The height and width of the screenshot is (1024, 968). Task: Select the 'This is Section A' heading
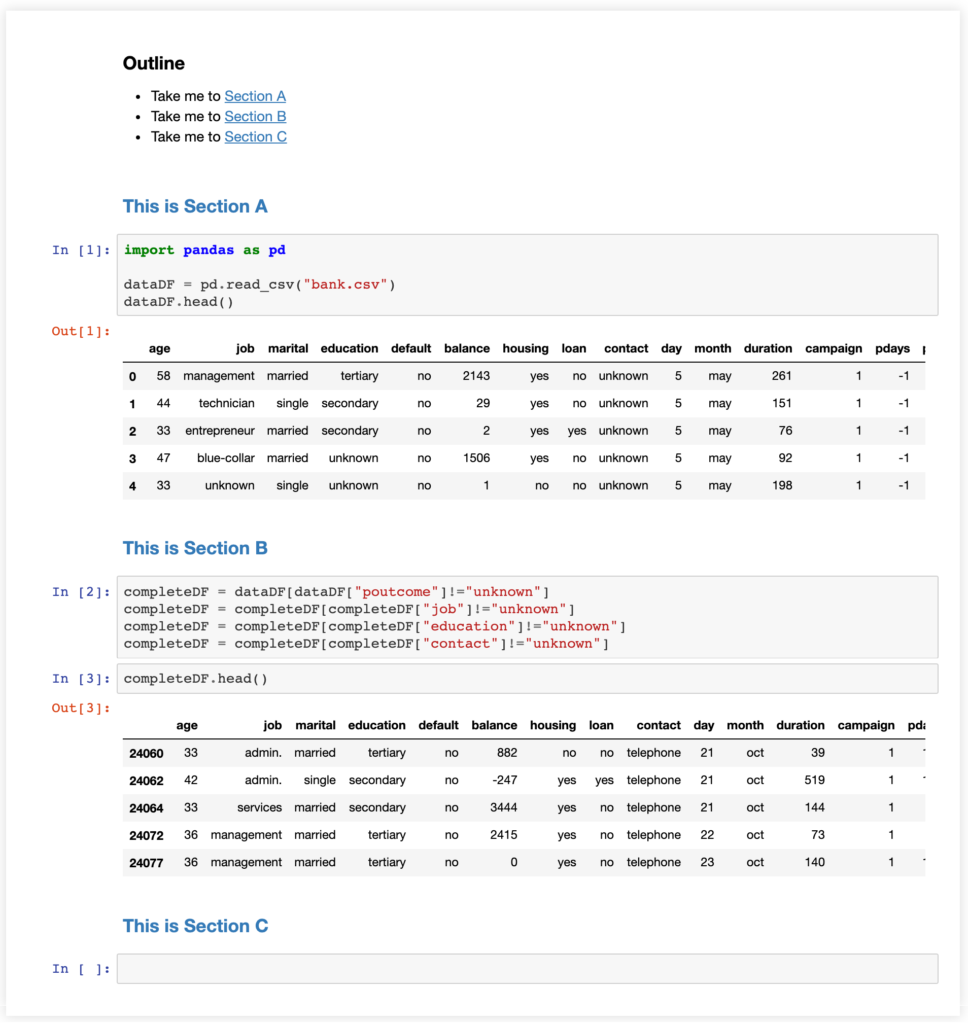pyautogui.click(x=195, y=206)
